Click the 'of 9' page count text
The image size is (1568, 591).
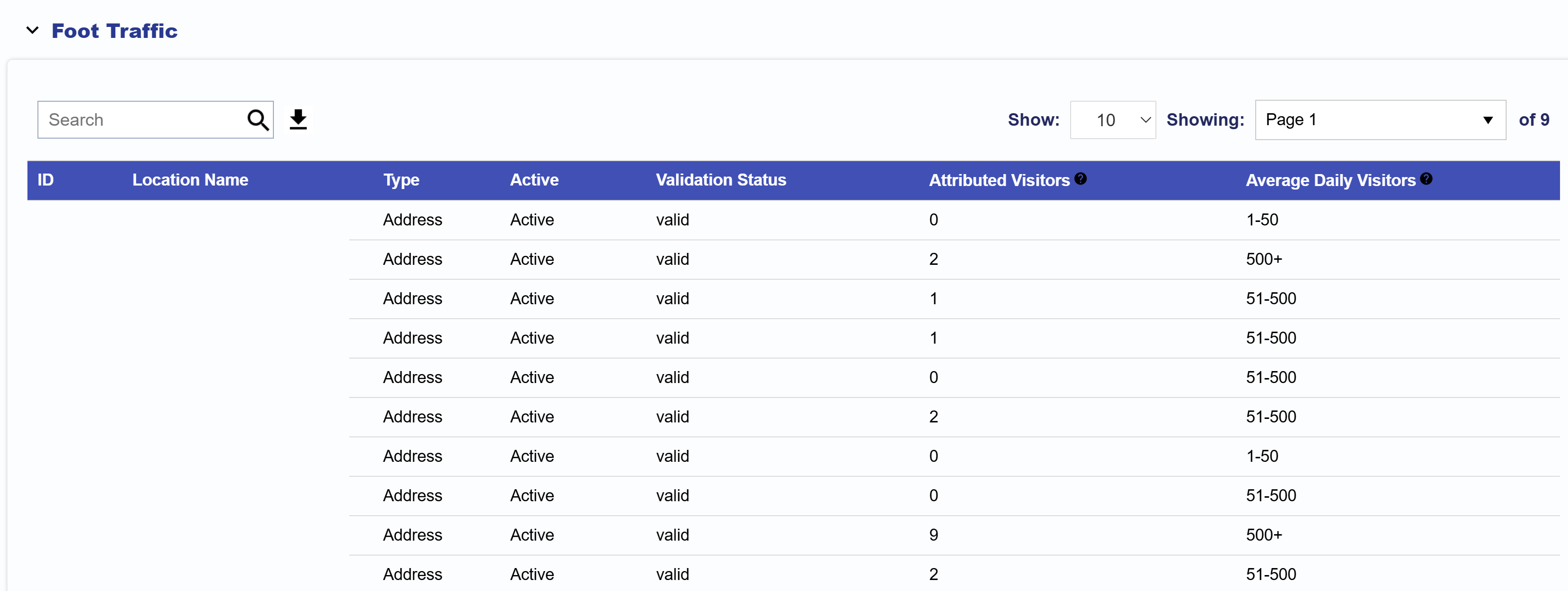point(1534,120)
